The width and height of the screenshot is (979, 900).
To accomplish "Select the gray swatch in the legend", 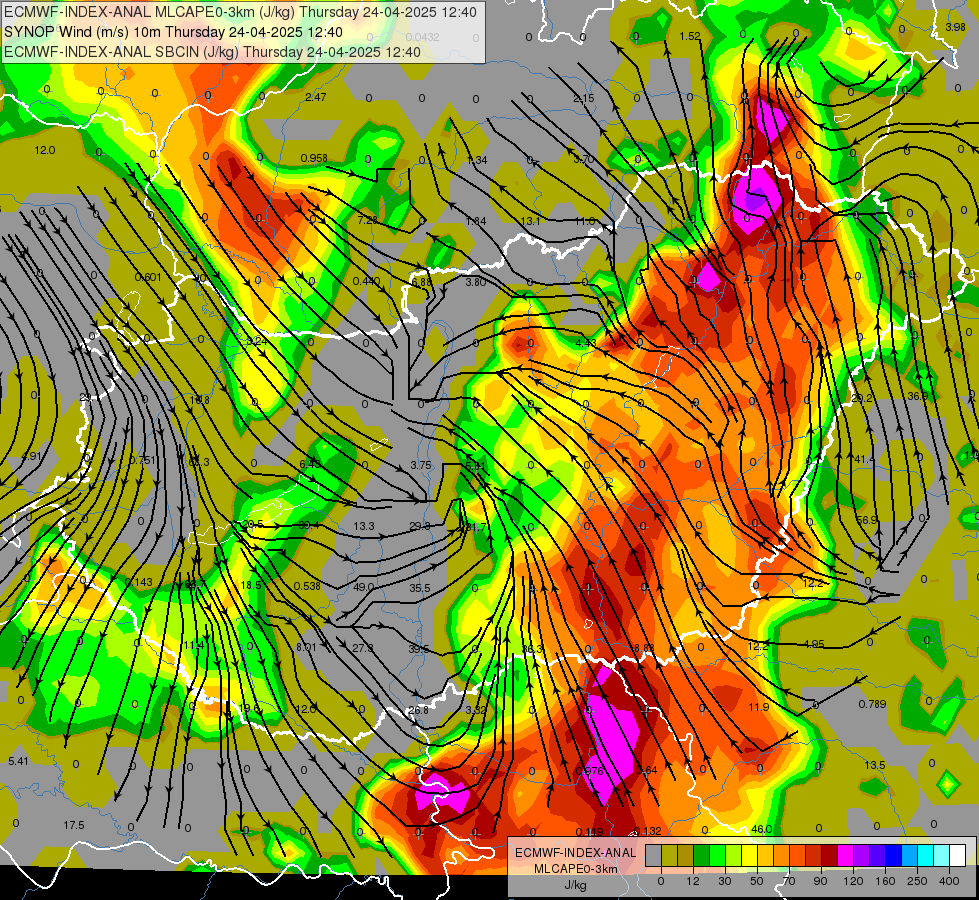I will [x=653, y=856].
